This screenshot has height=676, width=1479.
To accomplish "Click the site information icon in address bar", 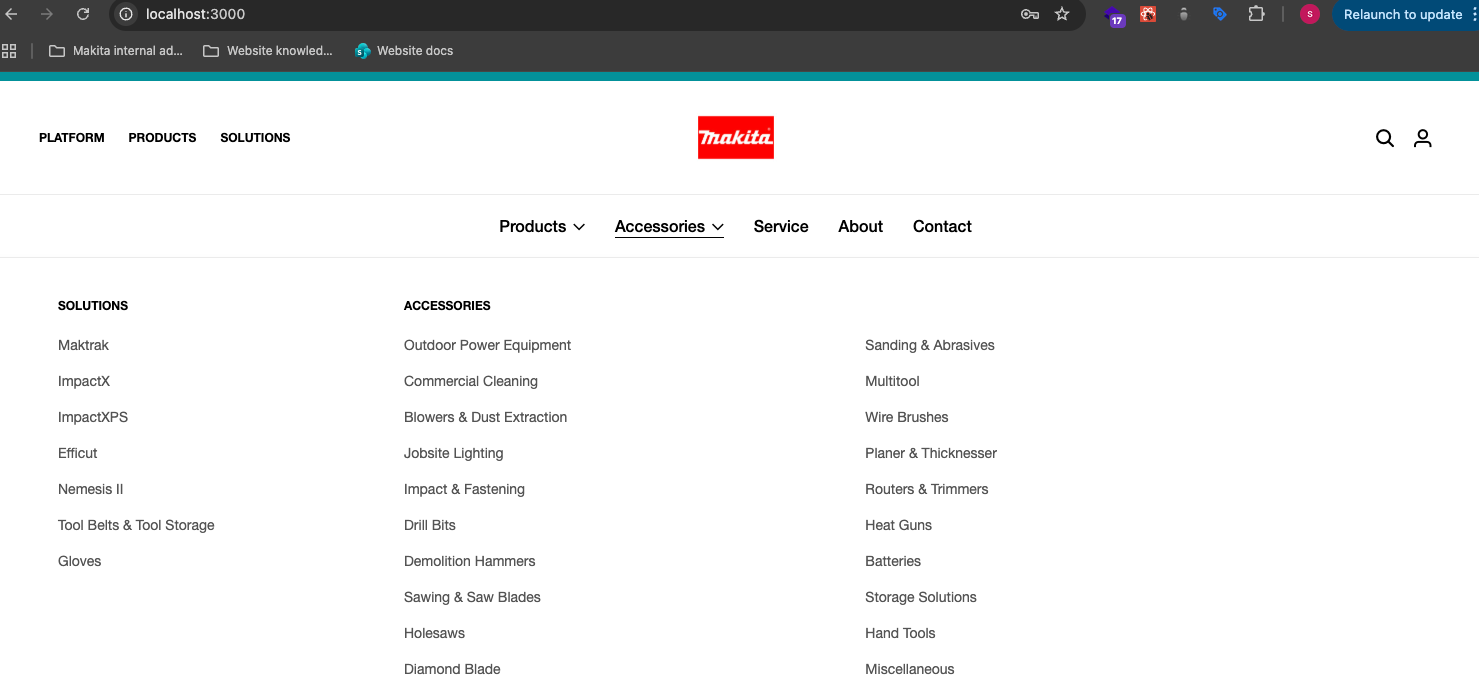I will [x=126, y=14].
